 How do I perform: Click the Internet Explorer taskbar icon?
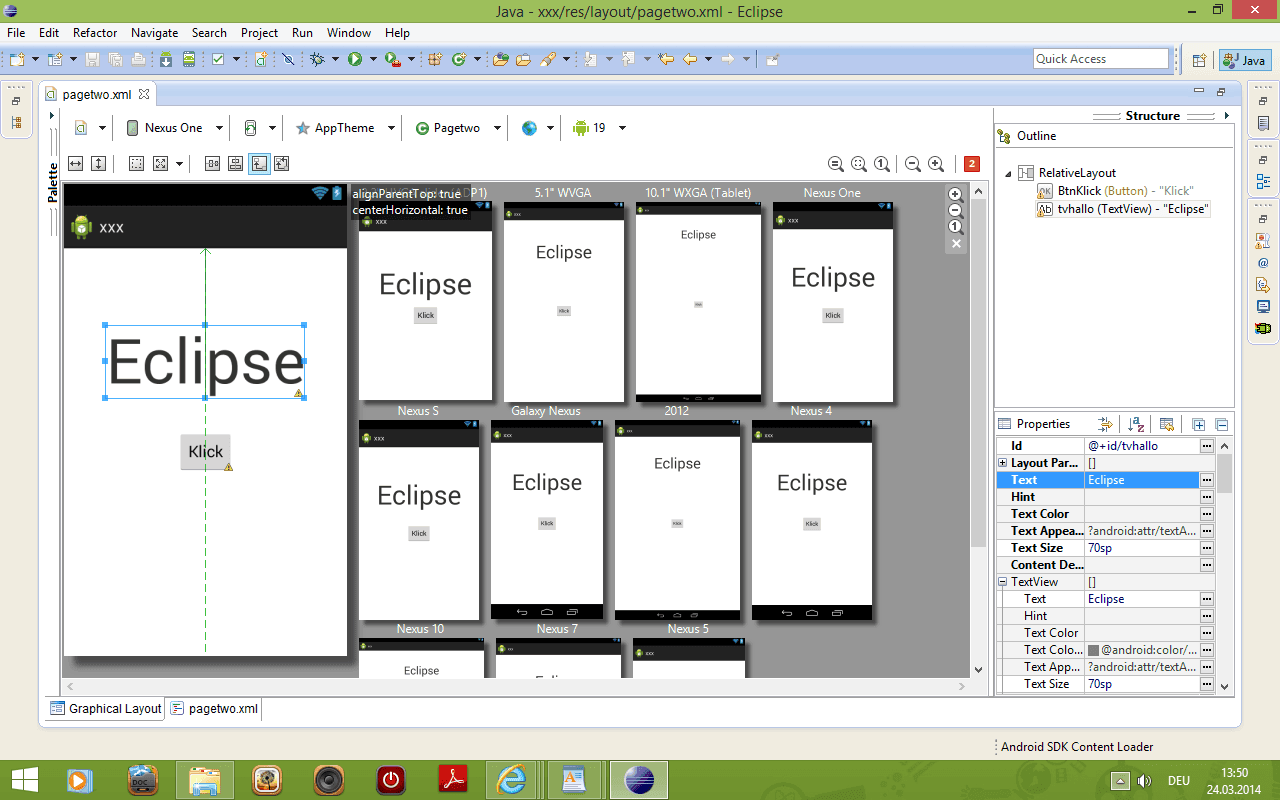(513, 779)
